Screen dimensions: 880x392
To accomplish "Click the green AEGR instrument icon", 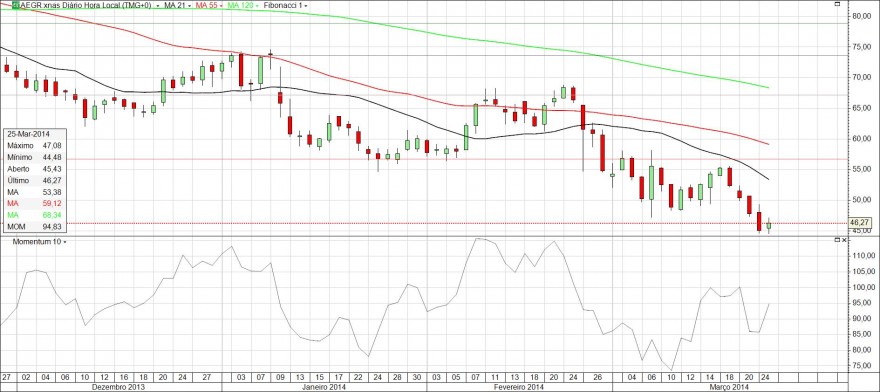I will coord(16,5).
